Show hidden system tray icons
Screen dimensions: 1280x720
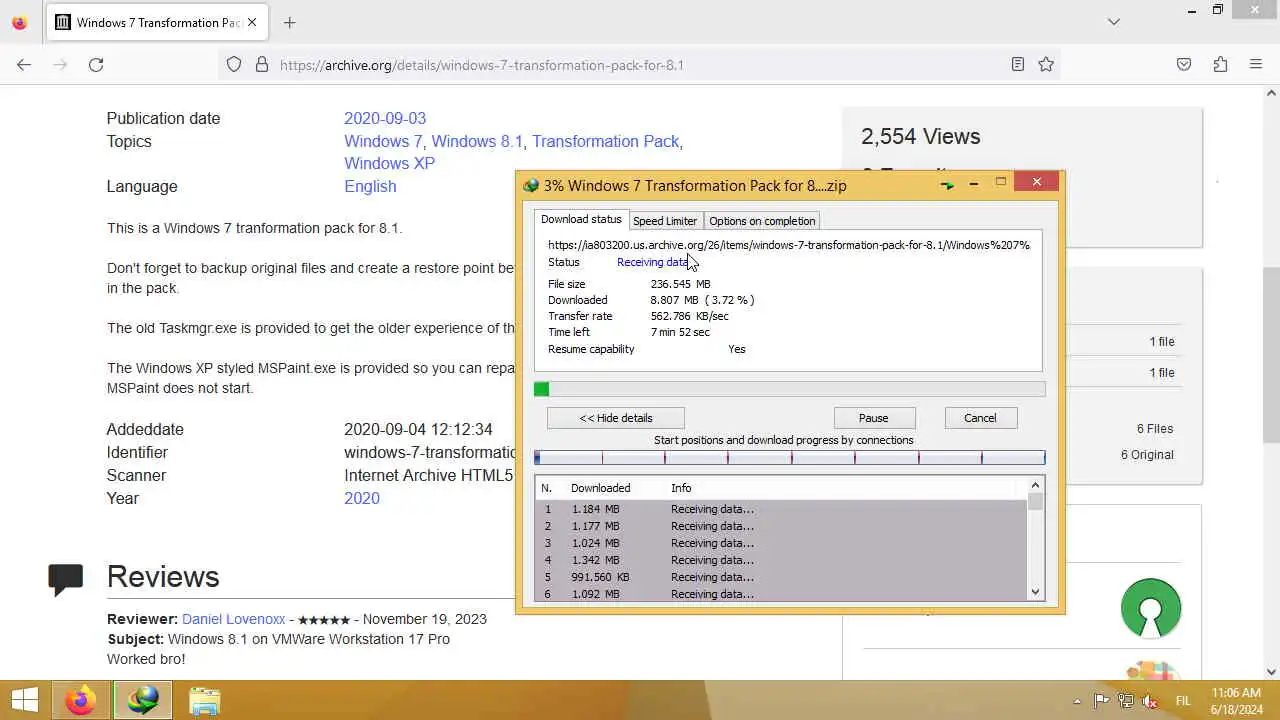click(1077, 701)
